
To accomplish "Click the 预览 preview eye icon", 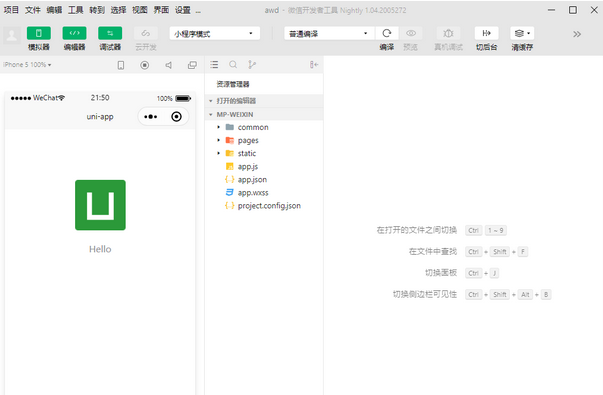I will [411, 33].
